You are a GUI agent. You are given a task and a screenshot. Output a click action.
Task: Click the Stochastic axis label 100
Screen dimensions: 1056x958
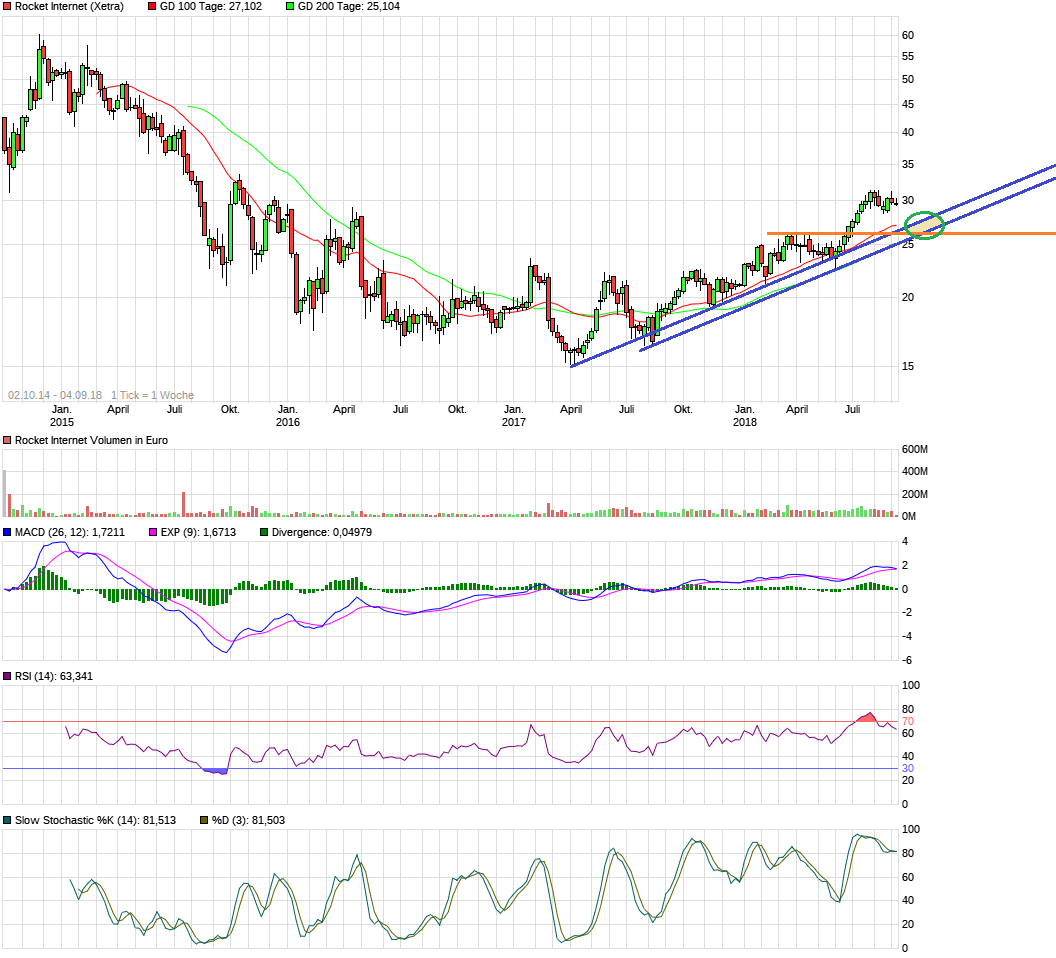tap(911, 830)
